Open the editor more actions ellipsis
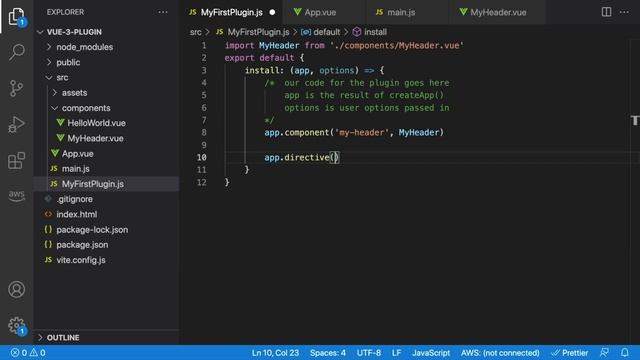Image resolution: width=640 pixels, height=360 pixels. [624, 12]
